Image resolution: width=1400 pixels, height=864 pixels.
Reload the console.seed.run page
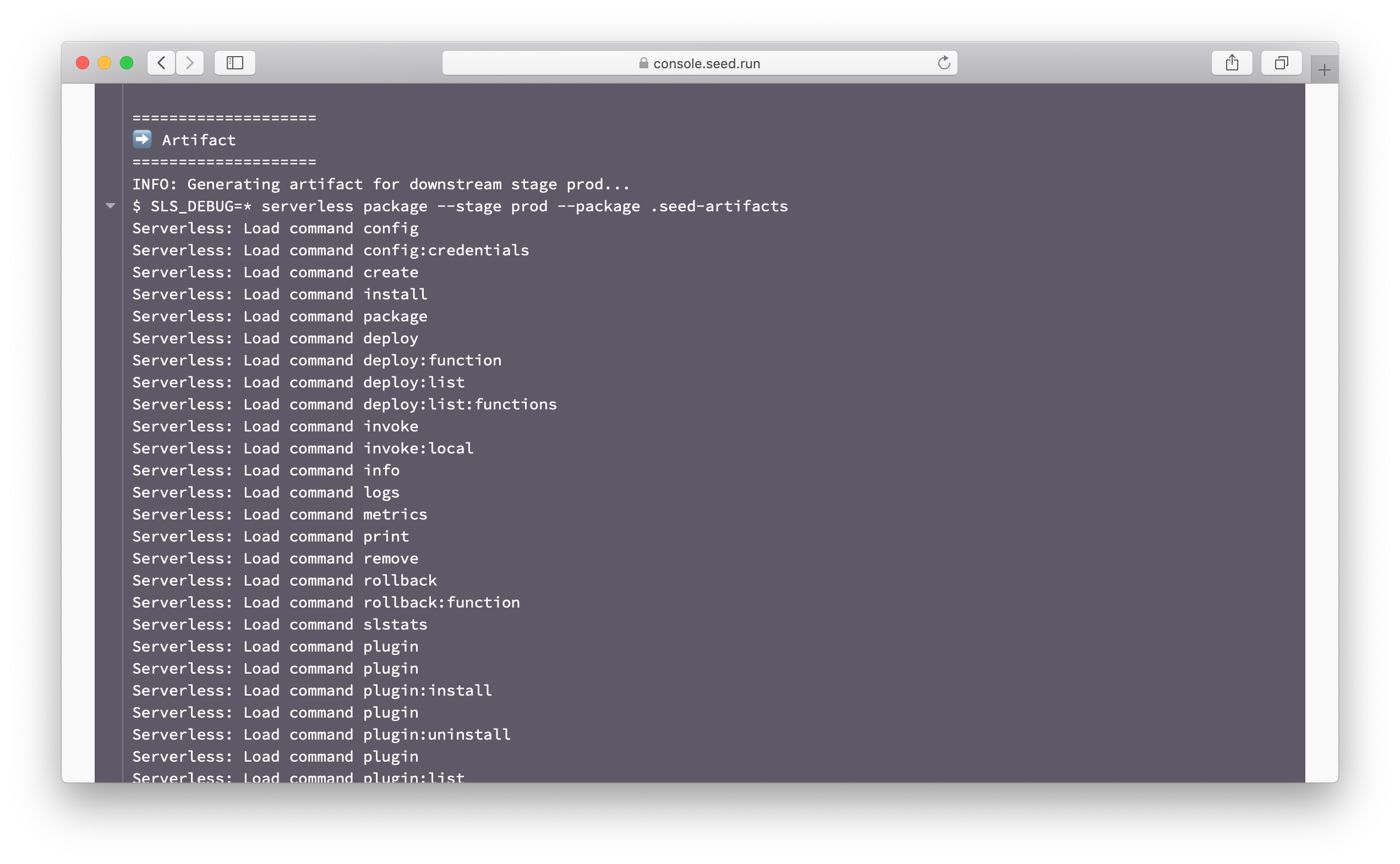pyautogui.click(x=944, y=63)
